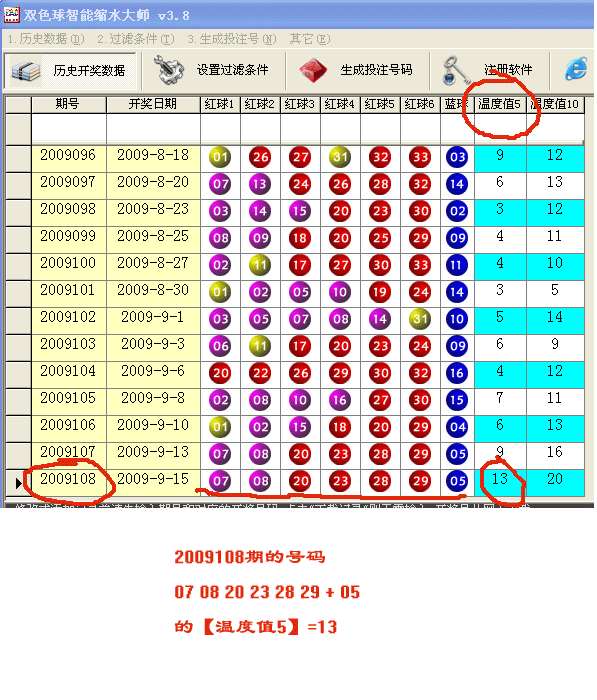Viewport: 597px width, 700px height.
Task: Click blue ball 02 in row 2009098
Action: pyautogui.click(x=457, y=211)
